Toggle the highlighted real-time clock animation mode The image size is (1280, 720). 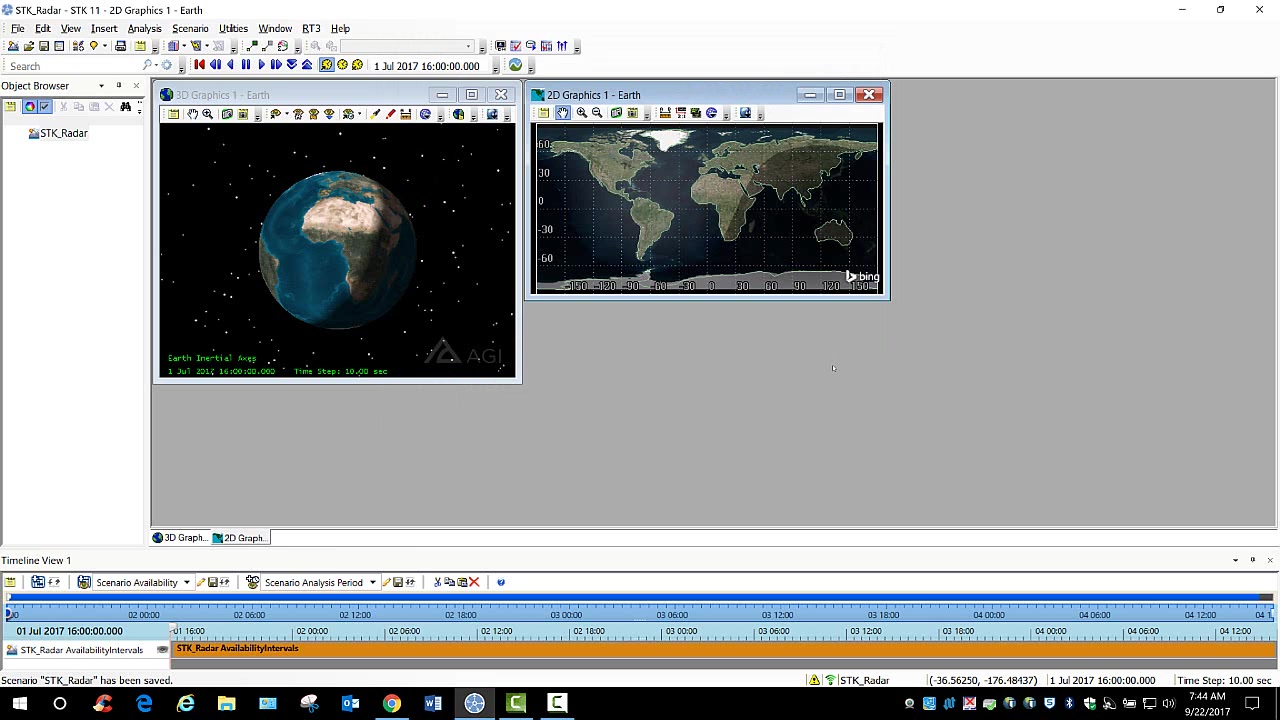[326, 65]
